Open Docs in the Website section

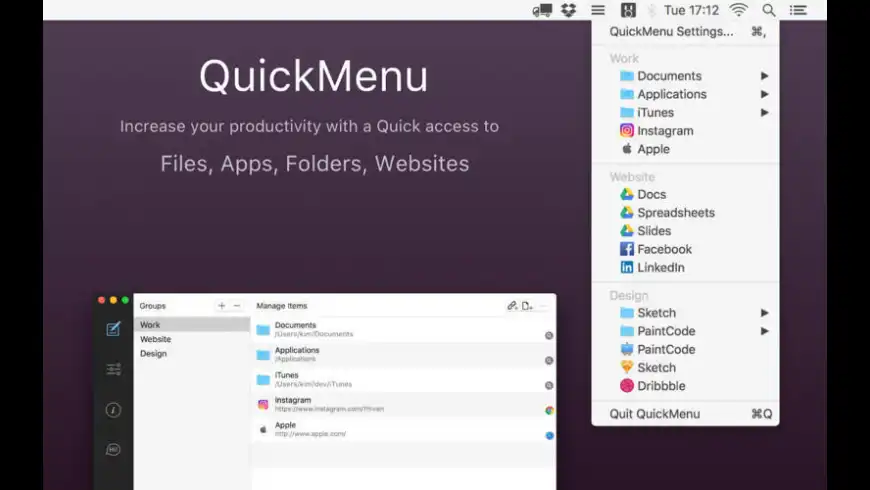click(x=685, y=194)
